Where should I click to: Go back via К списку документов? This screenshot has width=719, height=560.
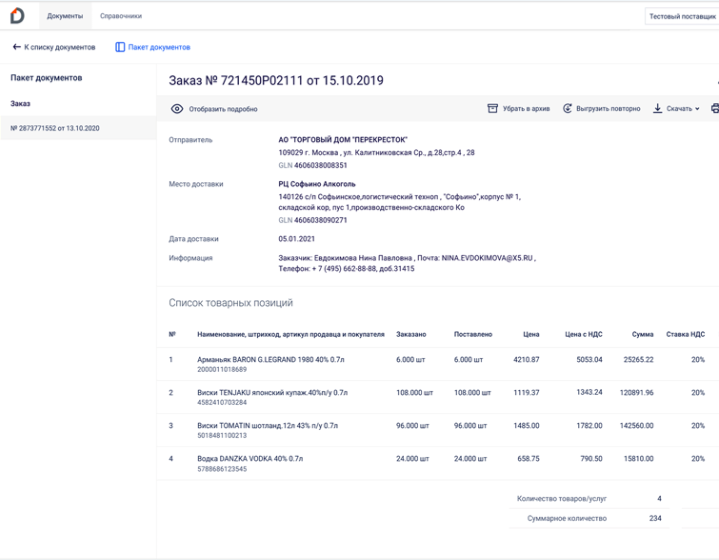point(60,47)
